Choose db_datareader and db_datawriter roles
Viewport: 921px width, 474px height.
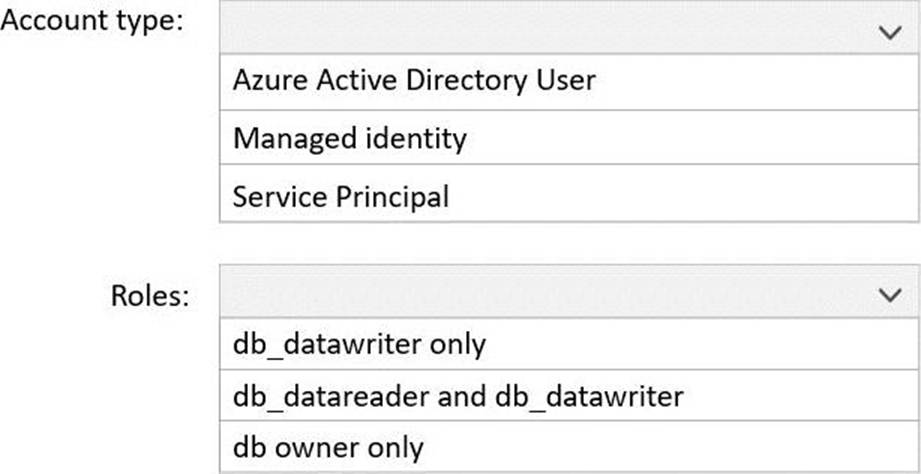[x=458, y=396]
